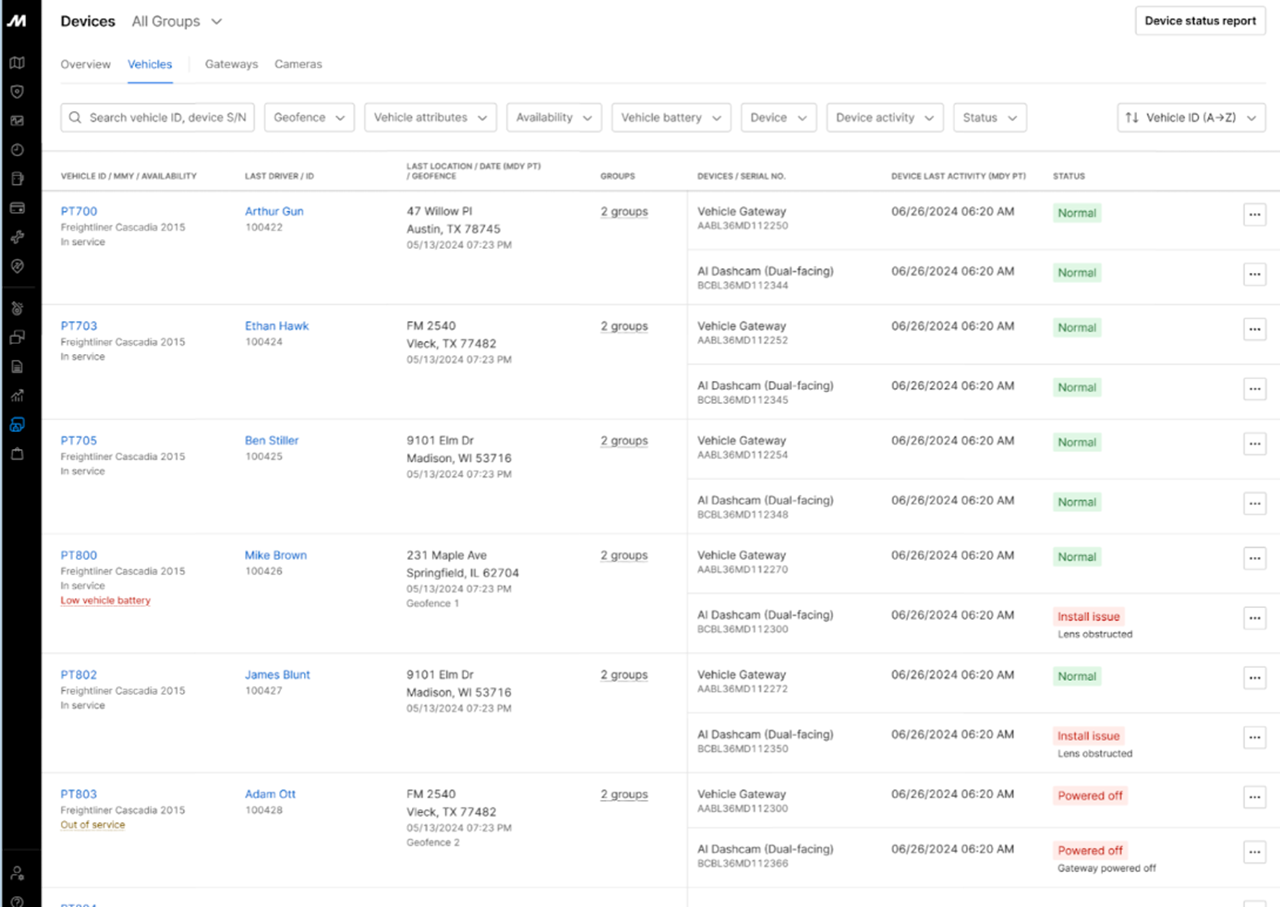
Task: Open the shopping bag icon in sidebar
Action: coord(17,454)
